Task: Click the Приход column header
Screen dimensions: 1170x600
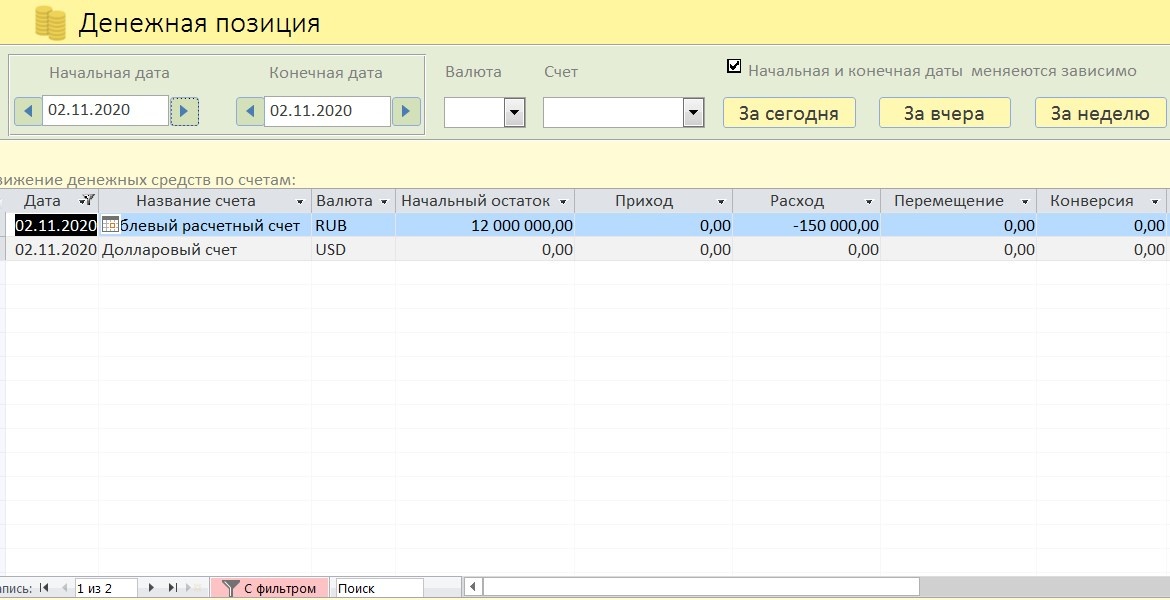Action: click(654, 201)
